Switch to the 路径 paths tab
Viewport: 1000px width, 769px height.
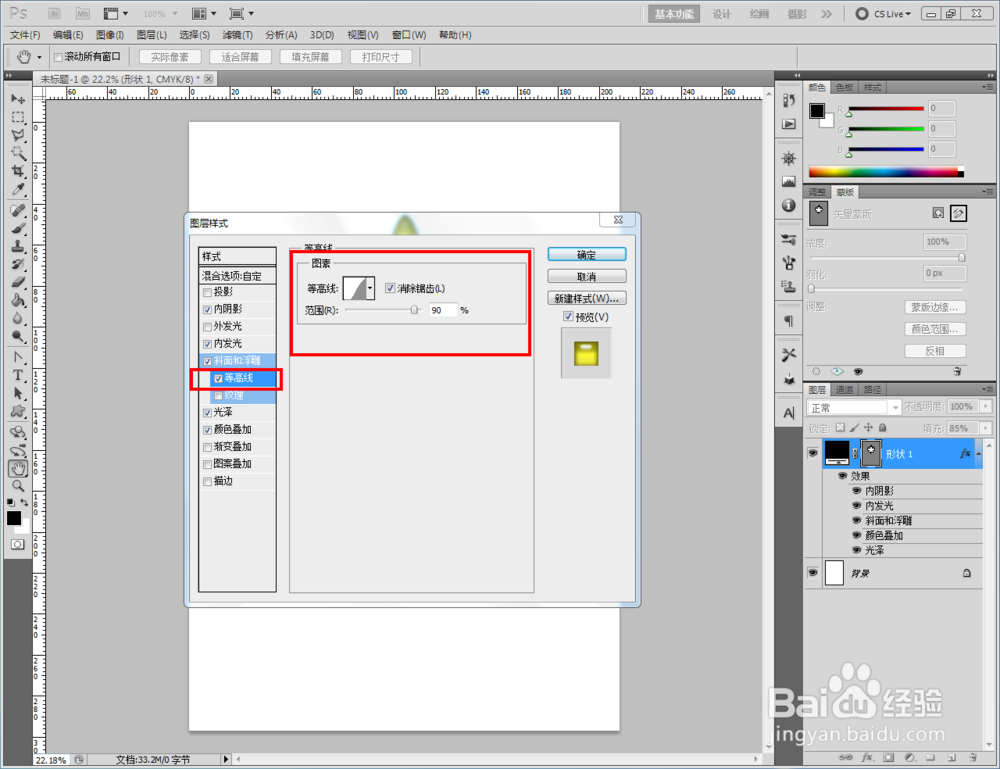(872, 390)
